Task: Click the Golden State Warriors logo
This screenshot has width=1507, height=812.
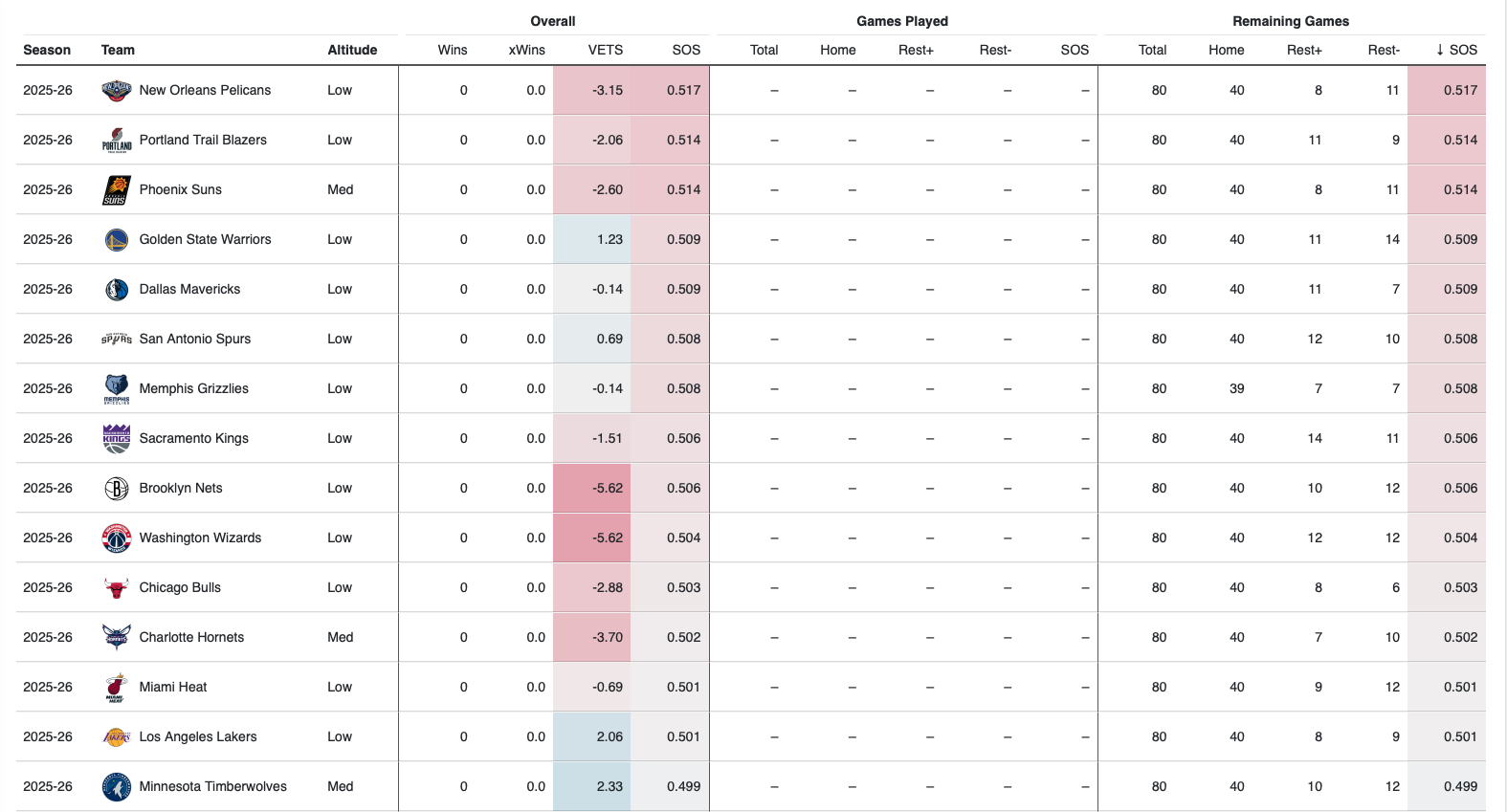Action: click(117, 240)
